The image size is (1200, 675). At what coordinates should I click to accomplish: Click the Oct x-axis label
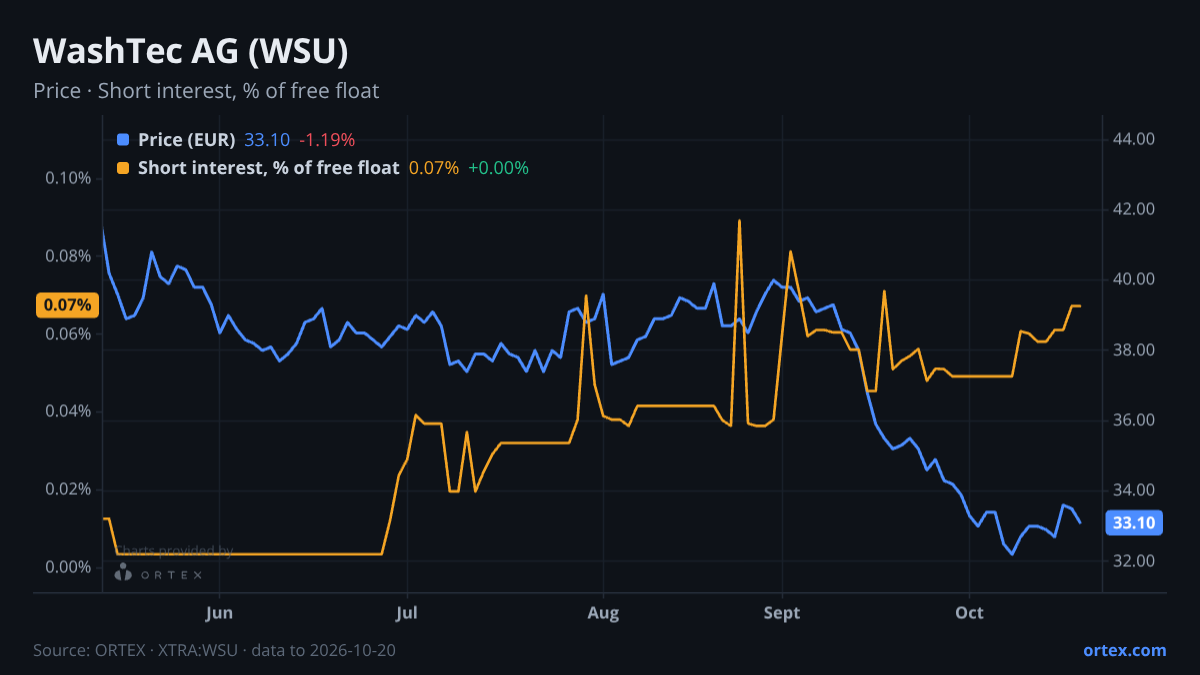(970, 613)
